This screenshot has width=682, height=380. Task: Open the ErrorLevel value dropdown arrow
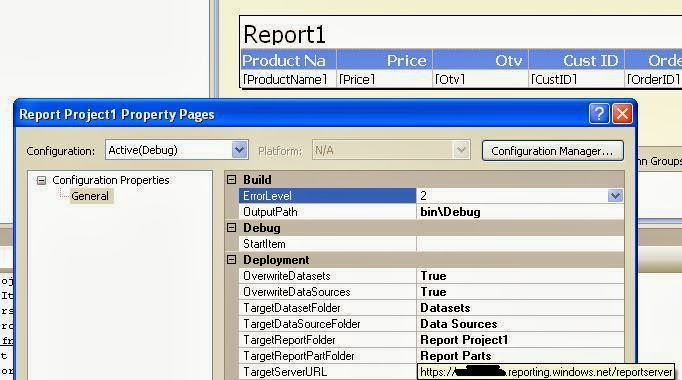coord(615,196)
